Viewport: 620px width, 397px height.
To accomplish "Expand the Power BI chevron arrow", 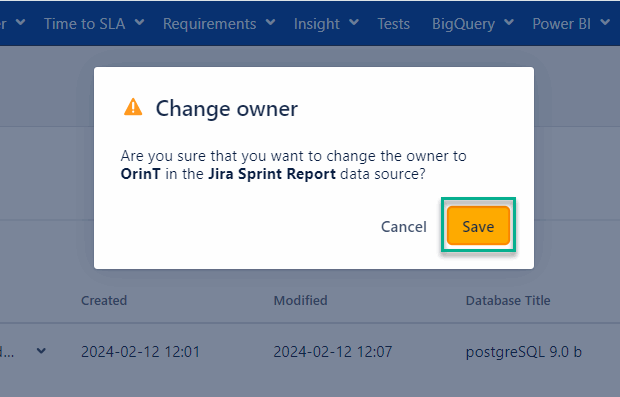I will pyautogui.click(x=605, y=23).
